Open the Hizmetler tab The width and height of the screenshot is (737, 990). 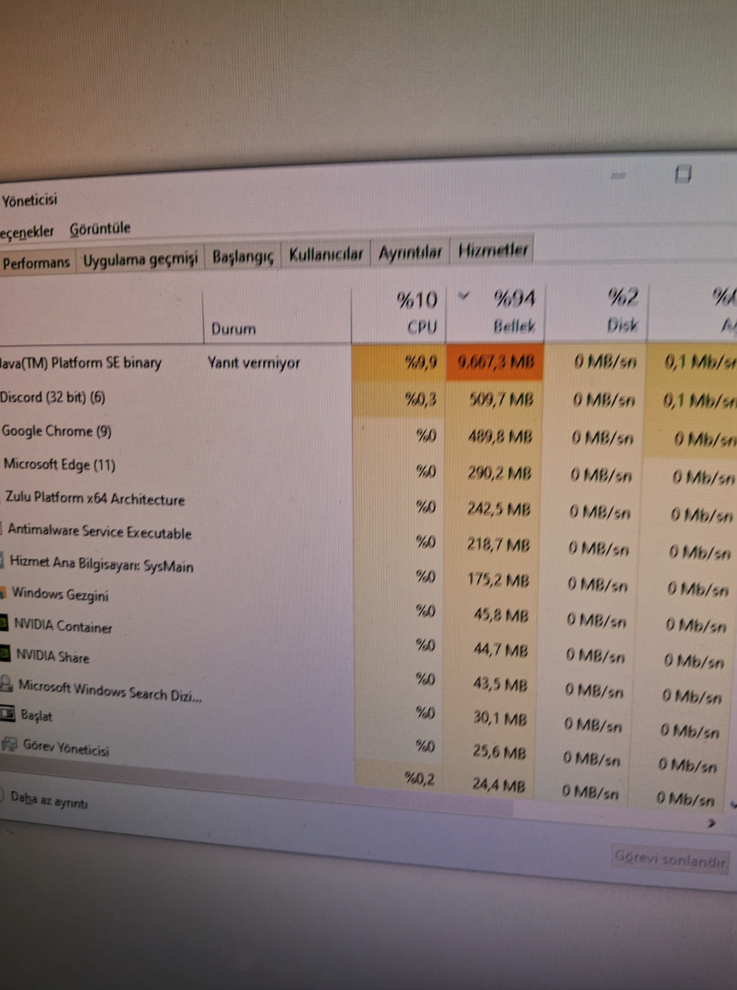point(493,250)
